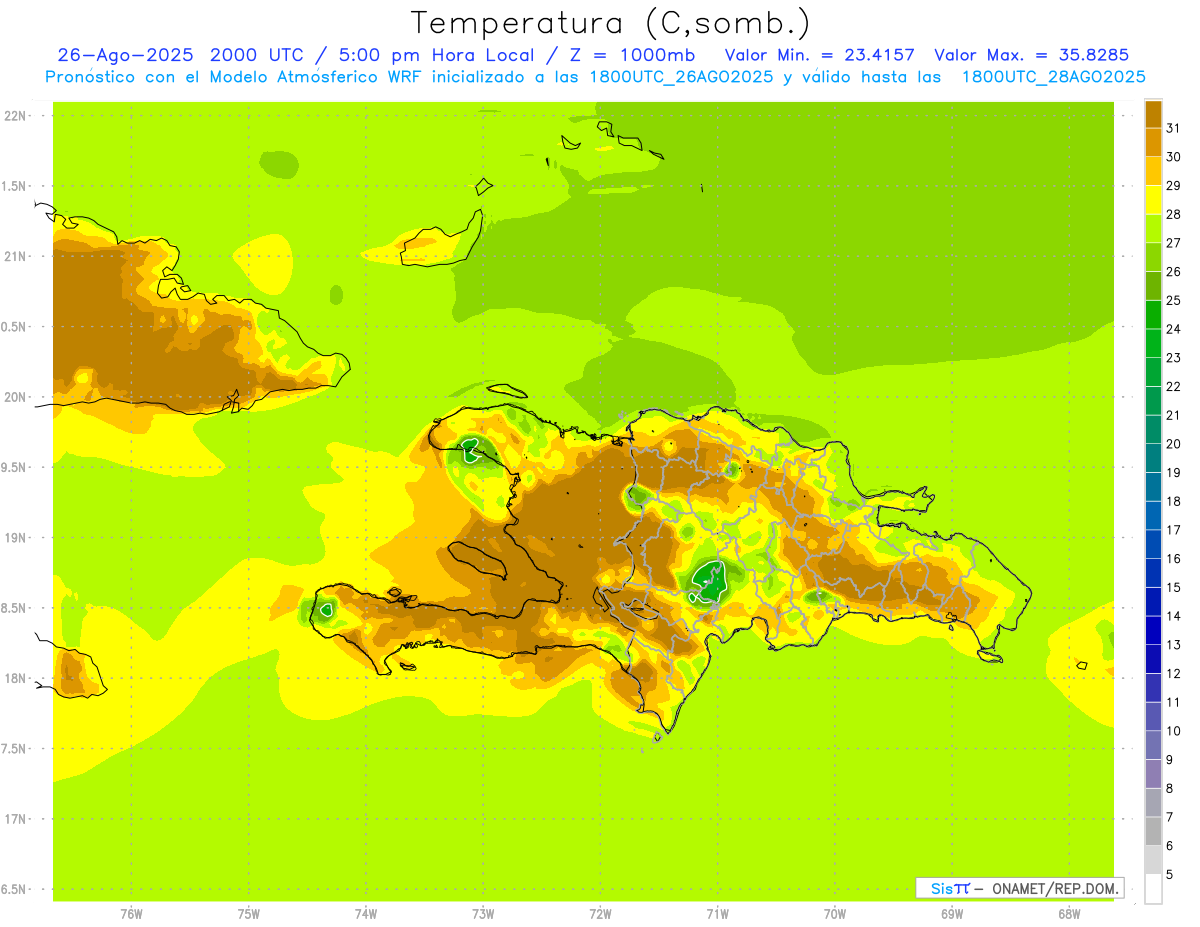Click the colorbar label '31'
The width and height of the screenshot is (1200, 927).
point(1174,128)
